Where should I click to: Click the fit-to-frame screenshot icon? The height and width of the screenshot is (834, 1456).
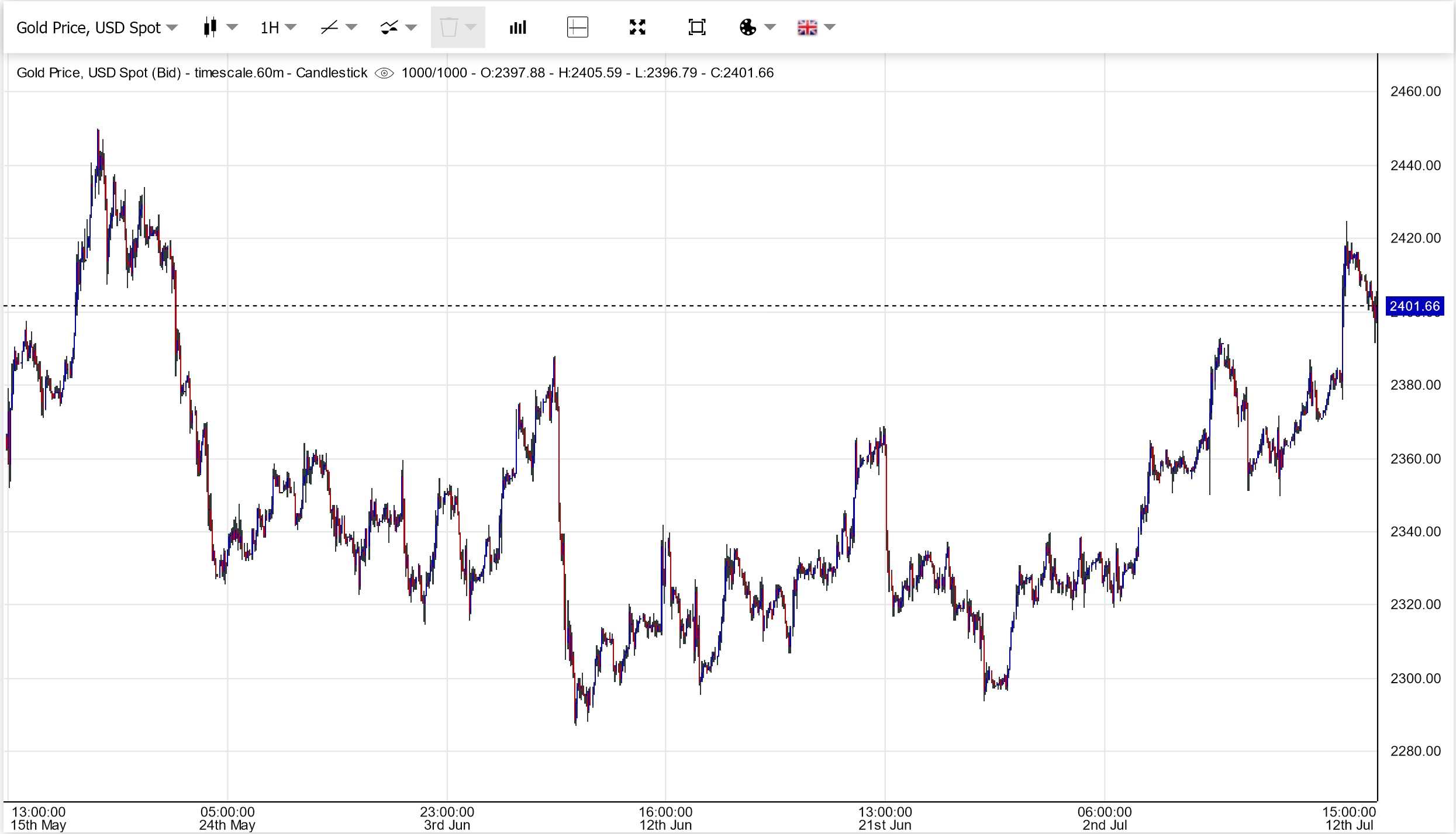pos(697,27)
